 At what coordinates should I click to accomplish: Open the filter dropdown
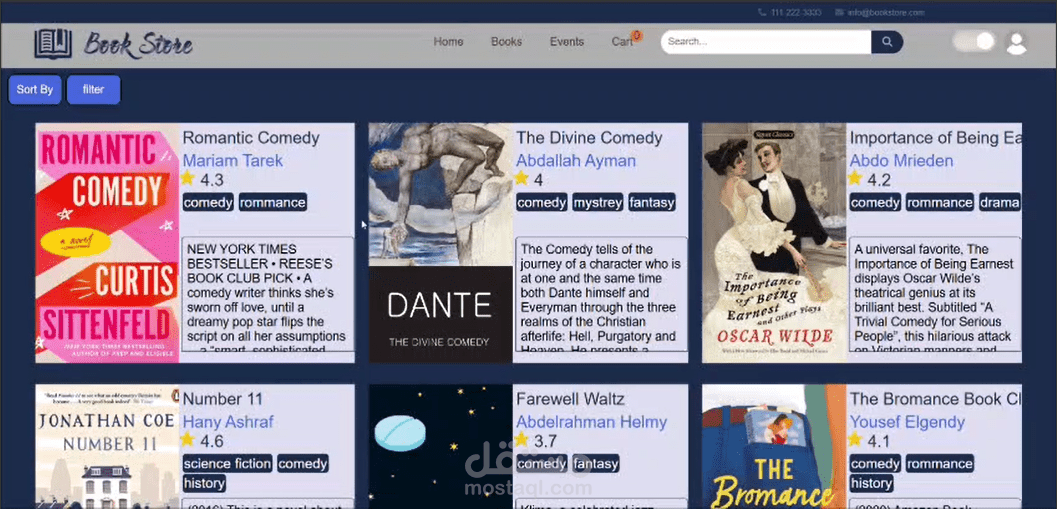point(94,90)
